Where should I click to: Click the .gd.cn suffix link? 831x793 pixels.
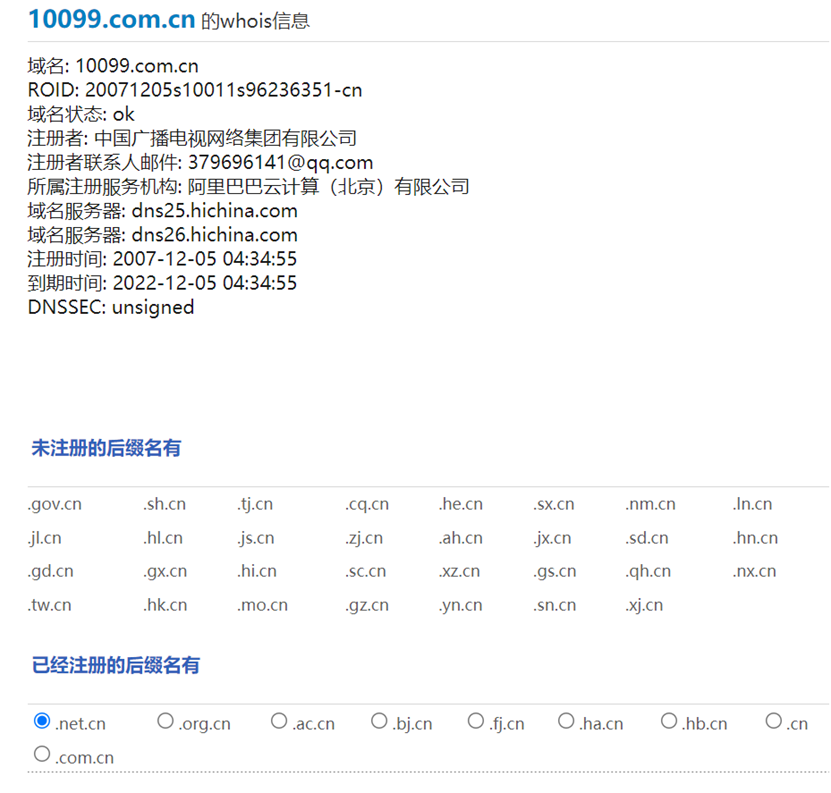50,571
